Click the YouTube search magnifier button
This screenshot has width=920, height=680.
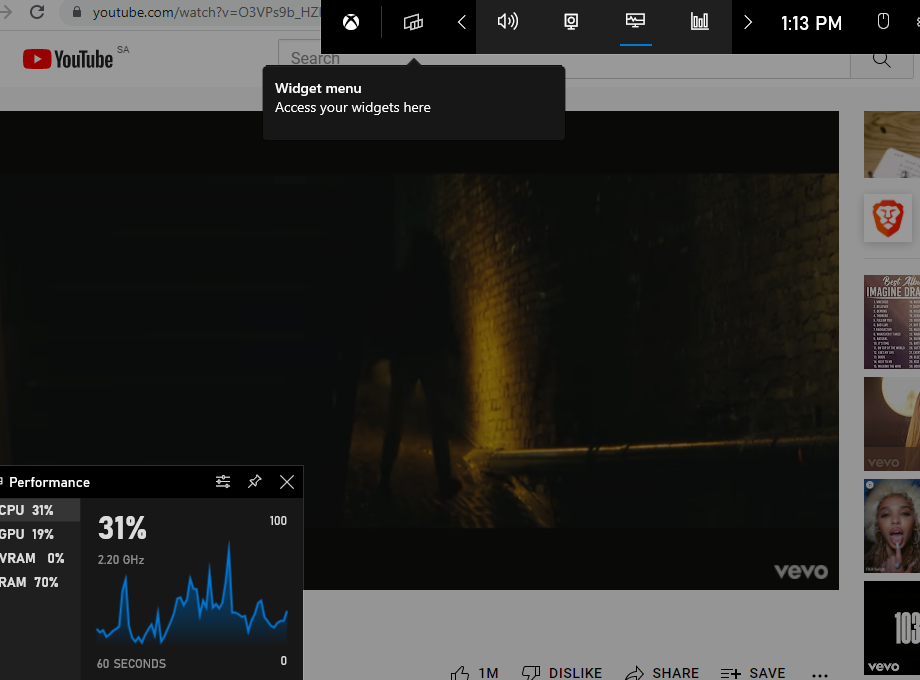coord(881,59)
